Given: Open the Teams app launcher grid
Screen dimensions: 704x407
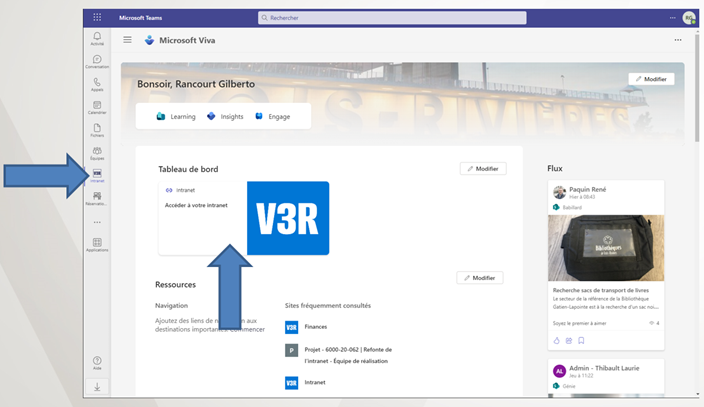Looking at the screenshot, I should (97, 18).
